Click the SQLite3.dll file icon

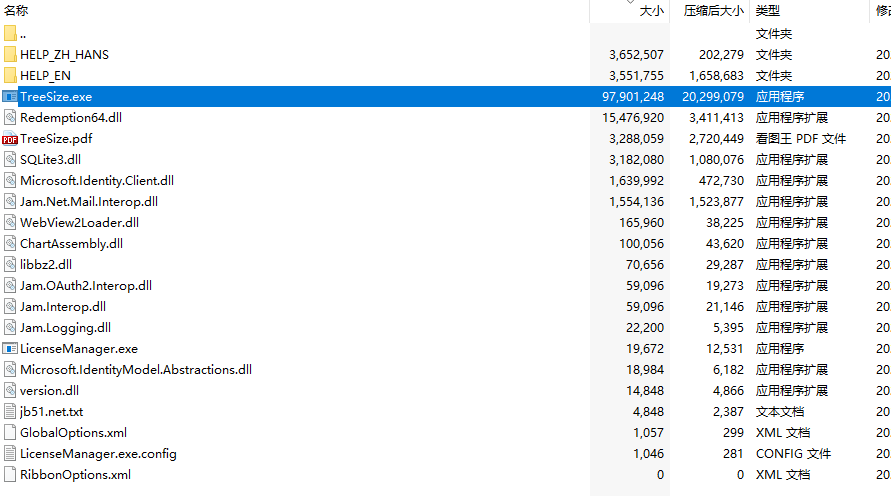click(10, 160)
